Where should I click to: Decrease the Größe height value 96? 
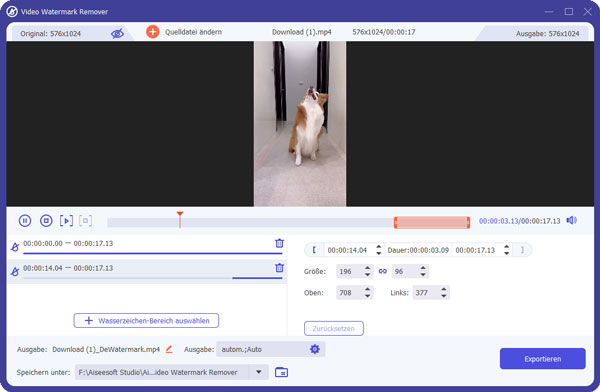click(x=423, y=274)
